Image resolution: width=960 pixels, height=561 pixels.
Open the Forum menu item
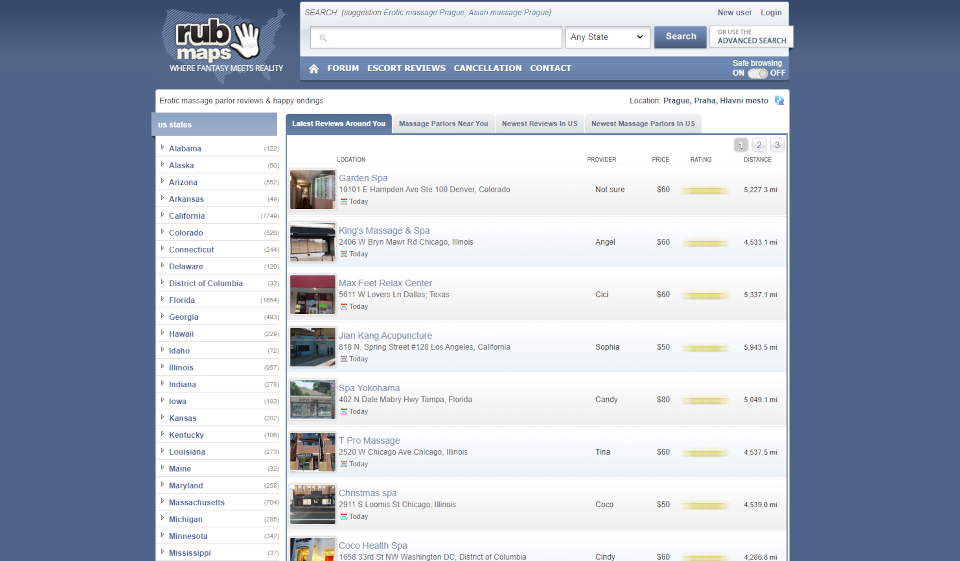pyautogui.click(x=343, y=68)
